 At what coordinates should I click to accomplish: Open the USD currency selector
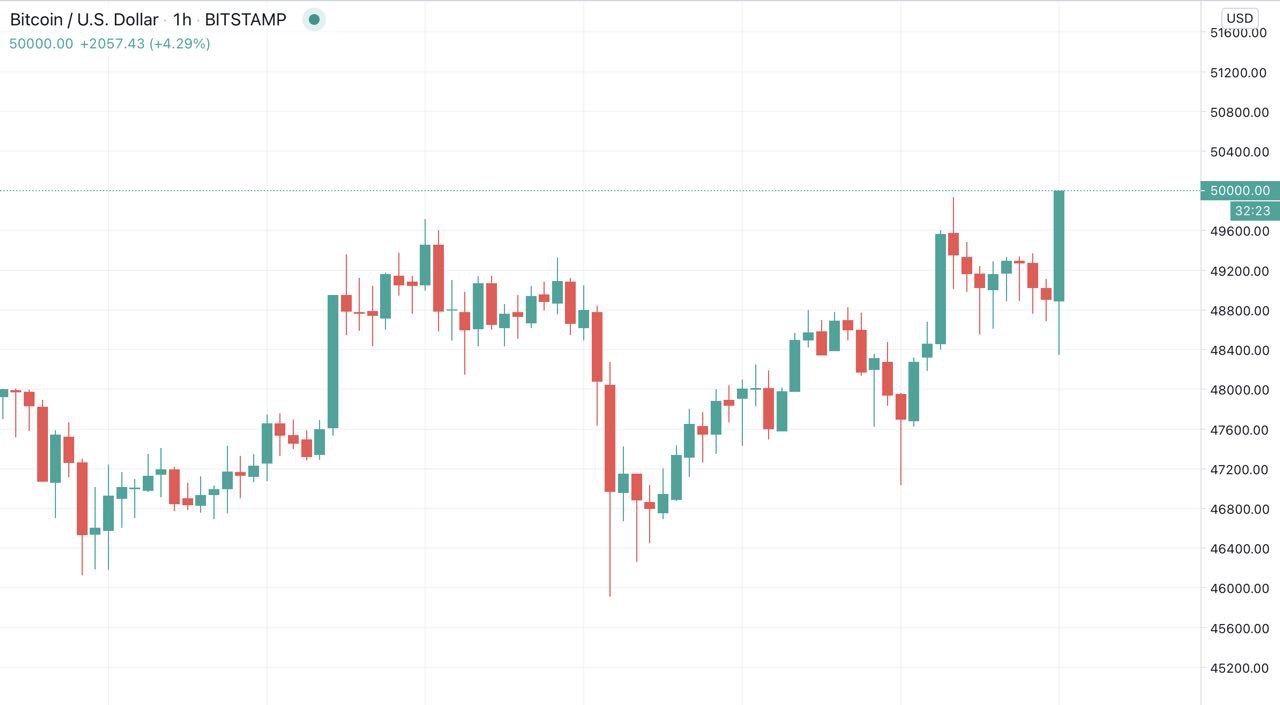(x=1240, y=18)
